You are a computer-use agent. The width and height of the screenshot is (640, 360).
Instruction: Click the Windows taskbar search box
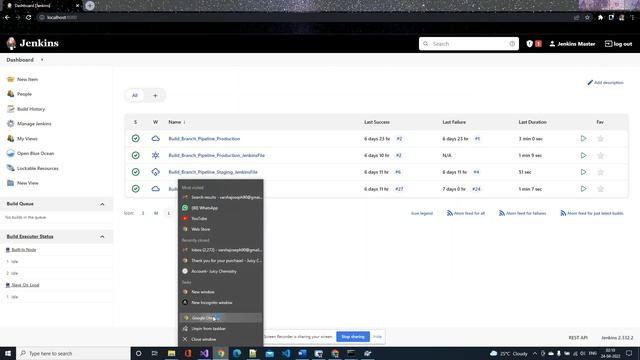pyautogui.click(x=73, y=353)
